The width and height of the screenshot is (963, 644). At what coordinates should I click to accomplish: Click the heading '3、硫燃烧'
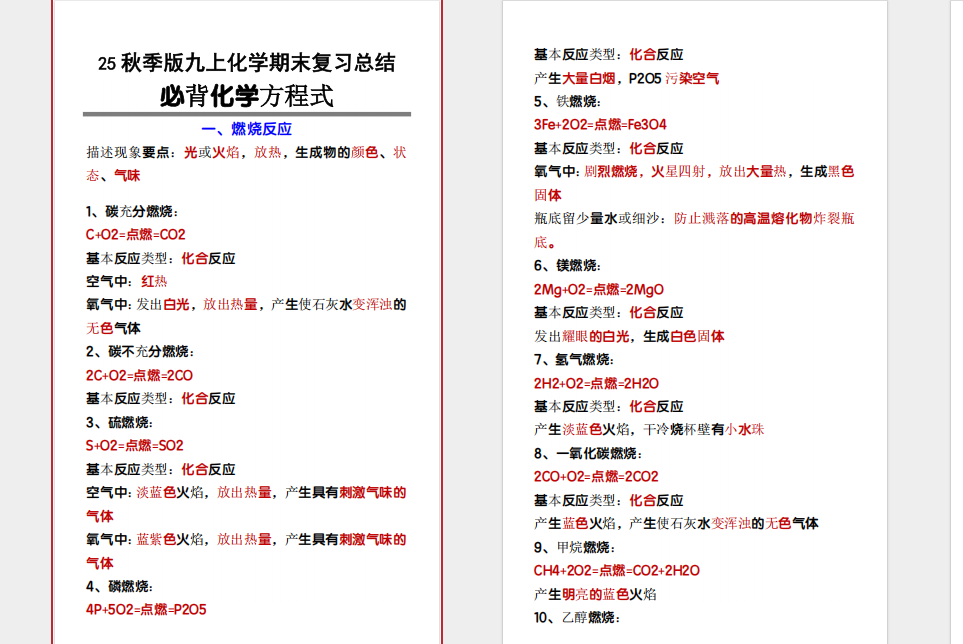(118, 422)
